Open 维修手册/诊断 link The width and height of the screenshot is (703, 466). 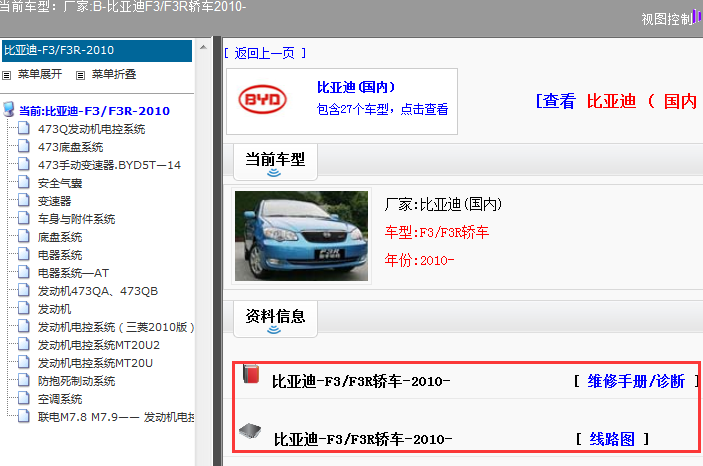coord(636,381)
